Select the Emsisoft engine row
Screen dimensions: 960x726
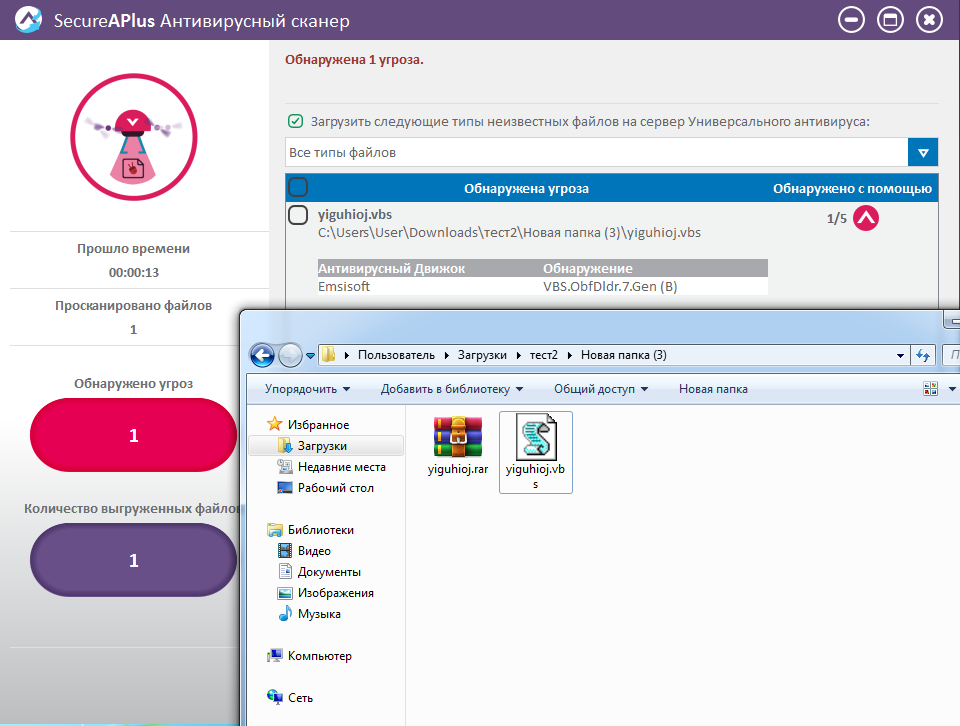click(542, 286)
